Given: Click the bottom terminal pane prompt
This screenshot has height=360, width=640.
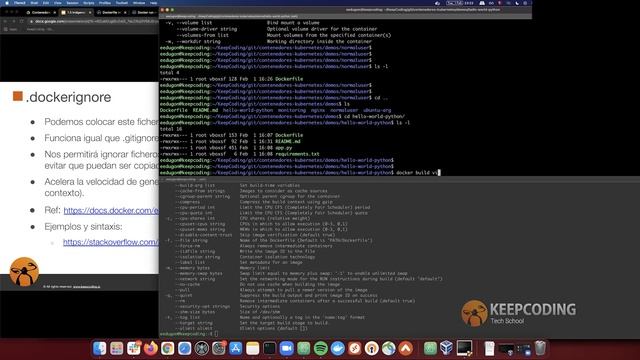Looking at the screenshot, I should [x=188, y=334].
